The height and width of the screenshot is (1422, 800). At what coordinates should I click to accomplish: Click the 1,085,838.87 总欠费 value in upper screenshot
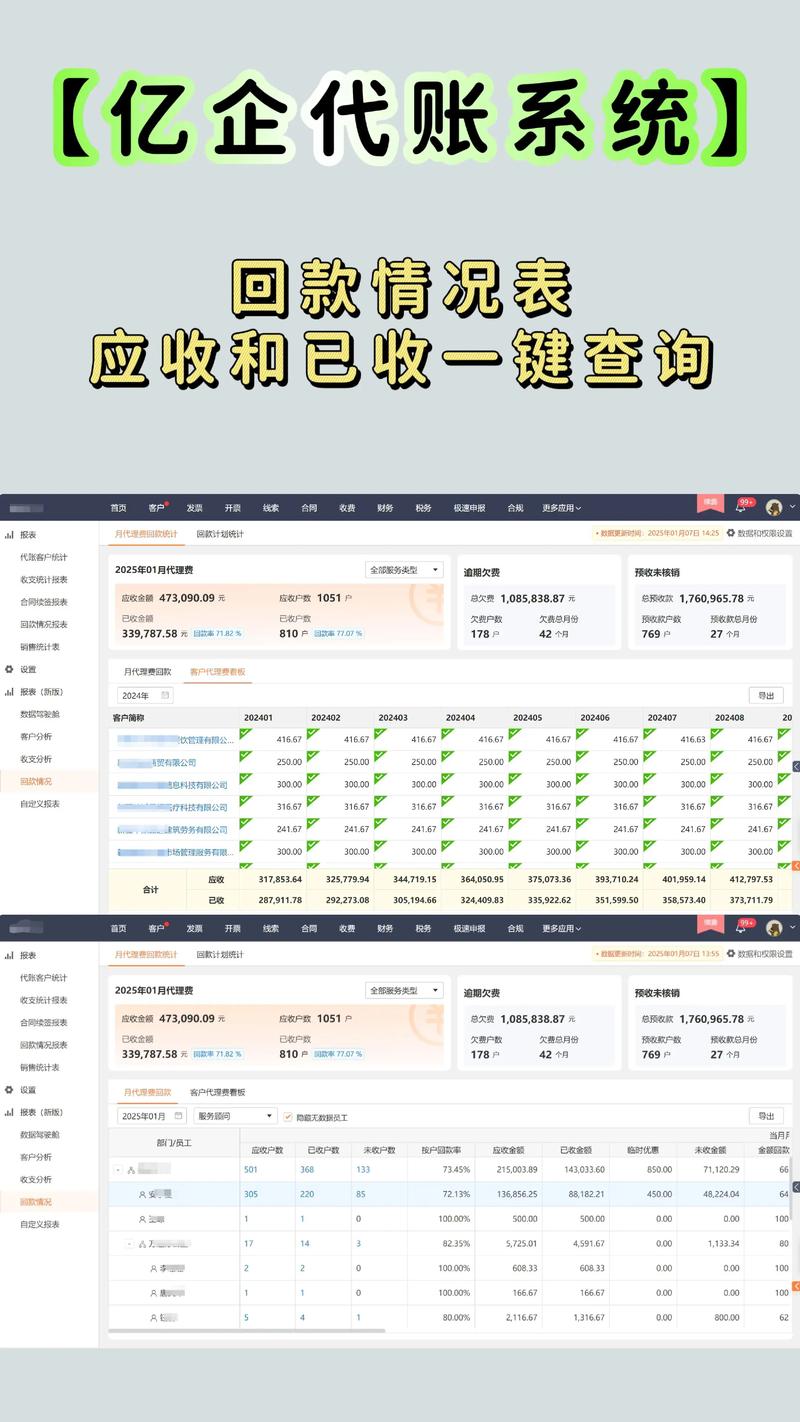[532, 598]
